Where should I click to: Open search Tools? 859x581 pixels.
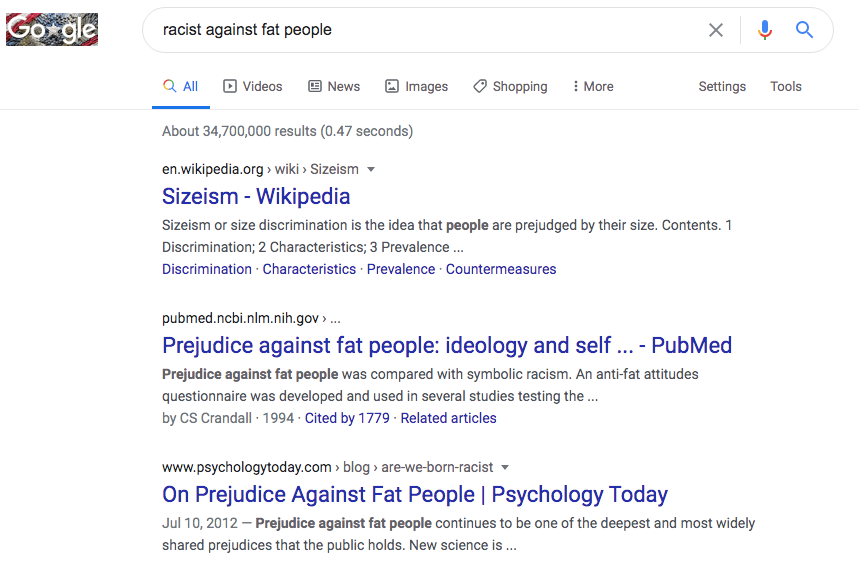click(786, 87)
